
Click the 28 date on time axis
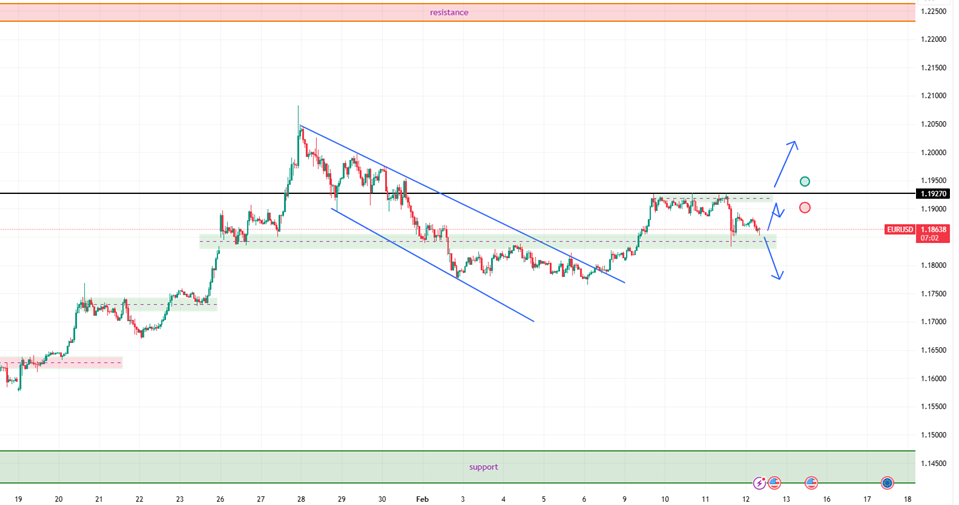(x=301, y=499)
